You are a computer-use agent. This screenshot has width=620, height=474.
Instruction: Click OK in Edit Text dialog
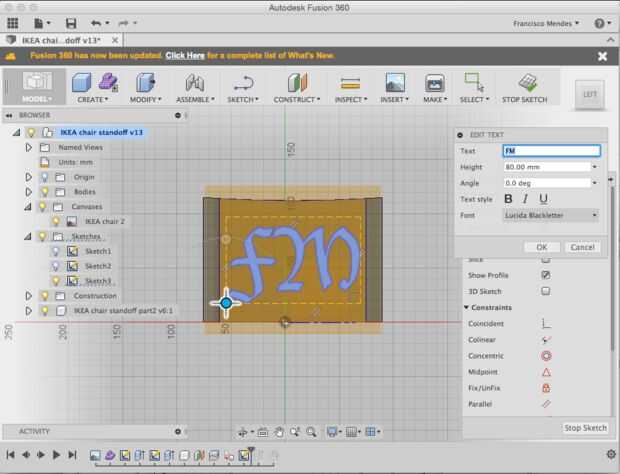tap(542, 247)
